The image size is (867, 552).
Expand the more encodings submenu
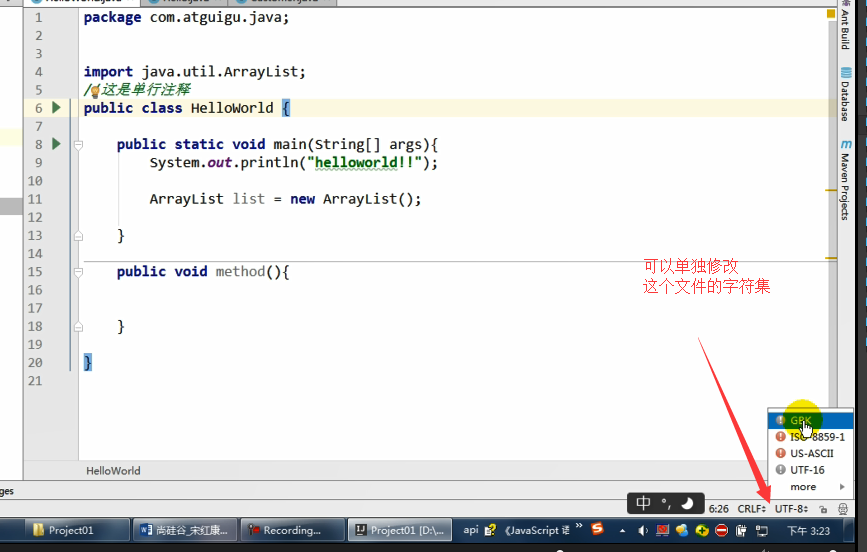(811, 487)
